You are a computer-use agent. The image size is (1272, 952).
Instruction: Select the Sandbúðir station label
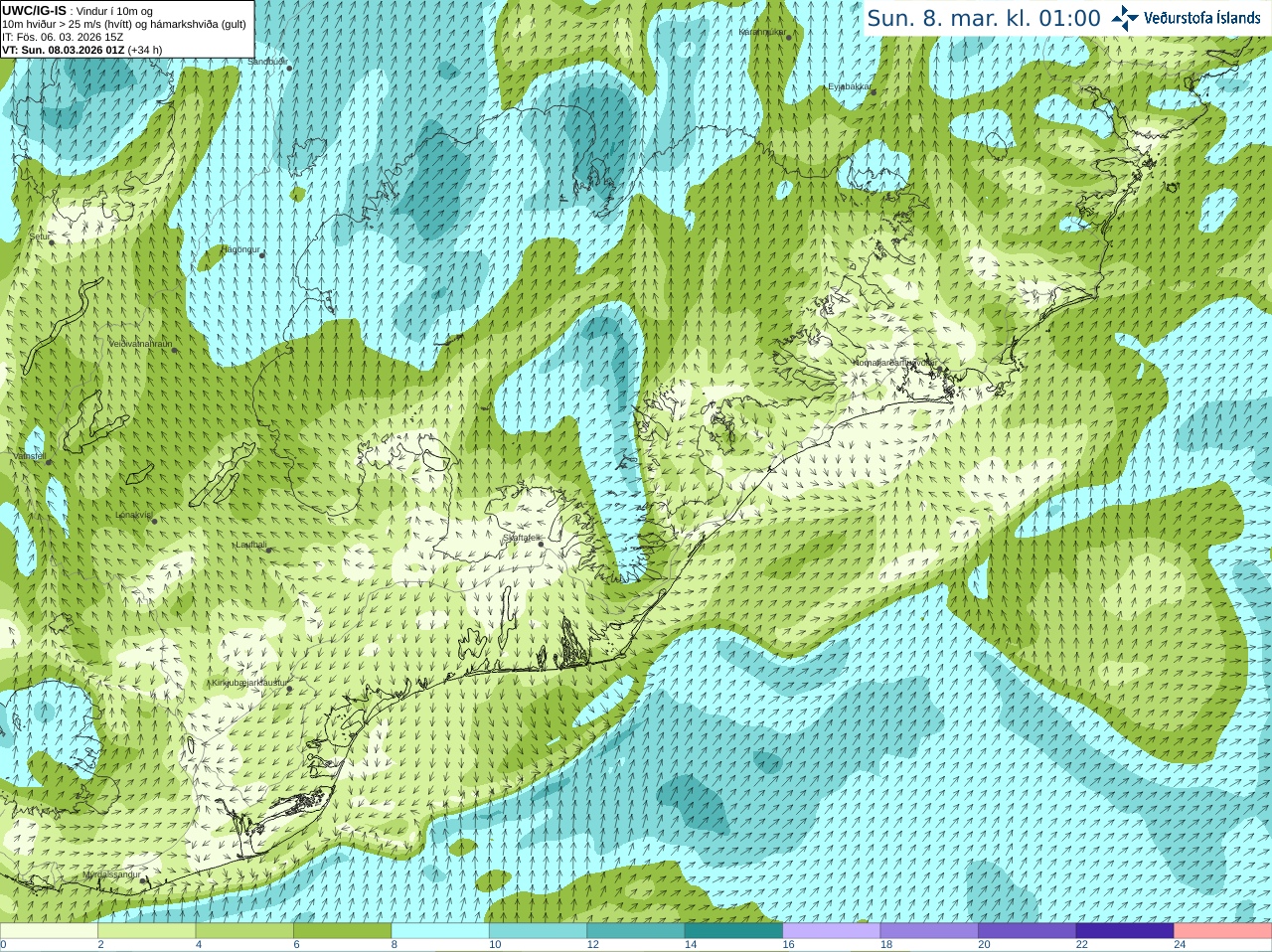(x=267, y=62)
